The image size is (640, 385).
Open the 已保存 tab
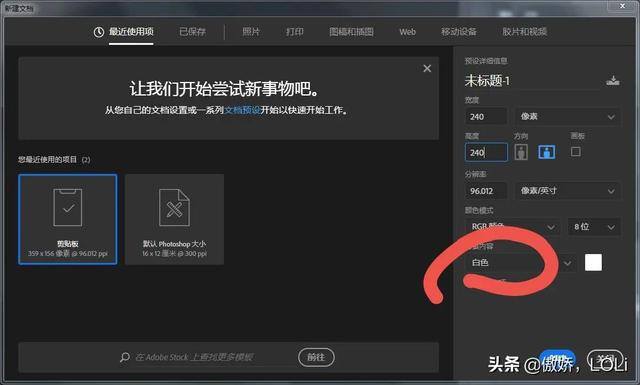[x=192, y=32]
